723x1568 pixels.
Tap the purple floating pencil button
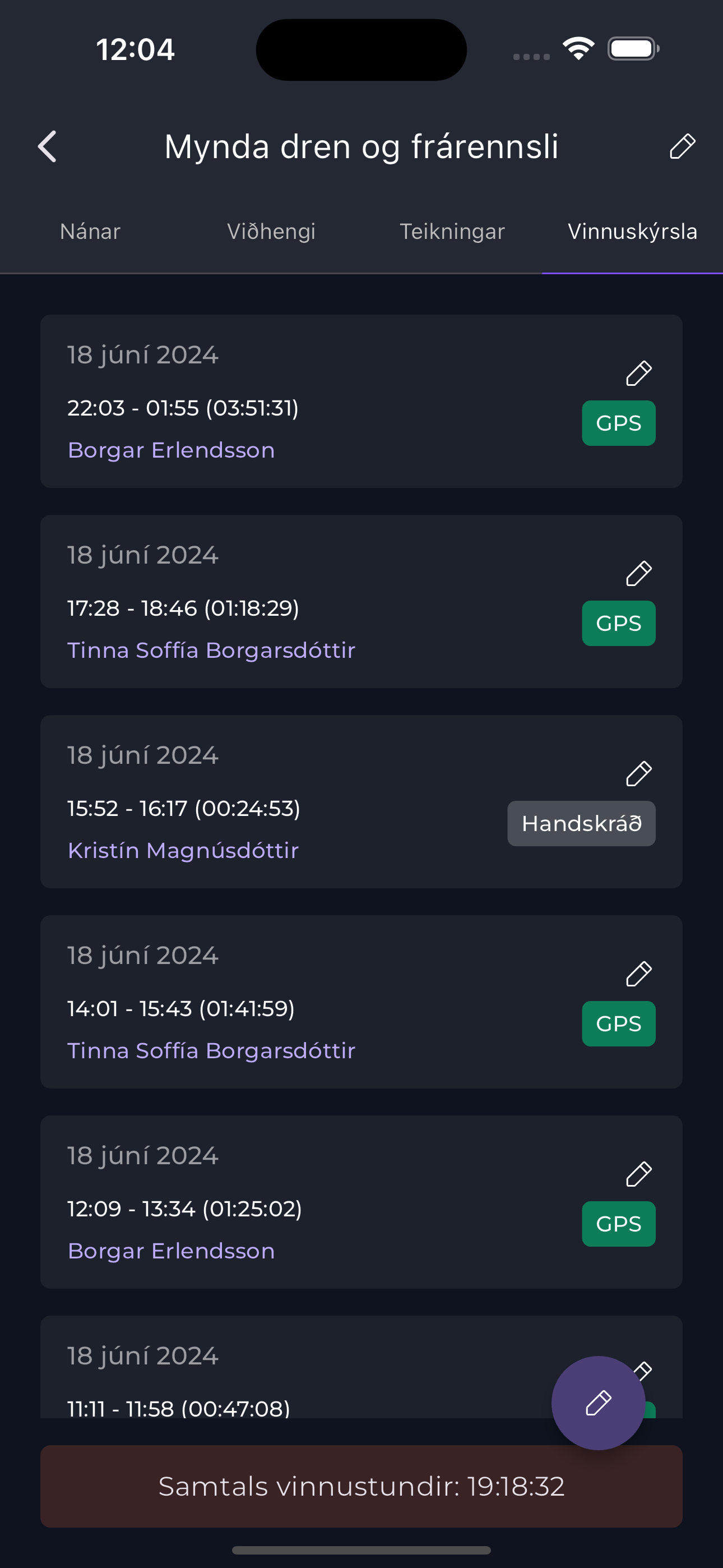point(598,1403)
